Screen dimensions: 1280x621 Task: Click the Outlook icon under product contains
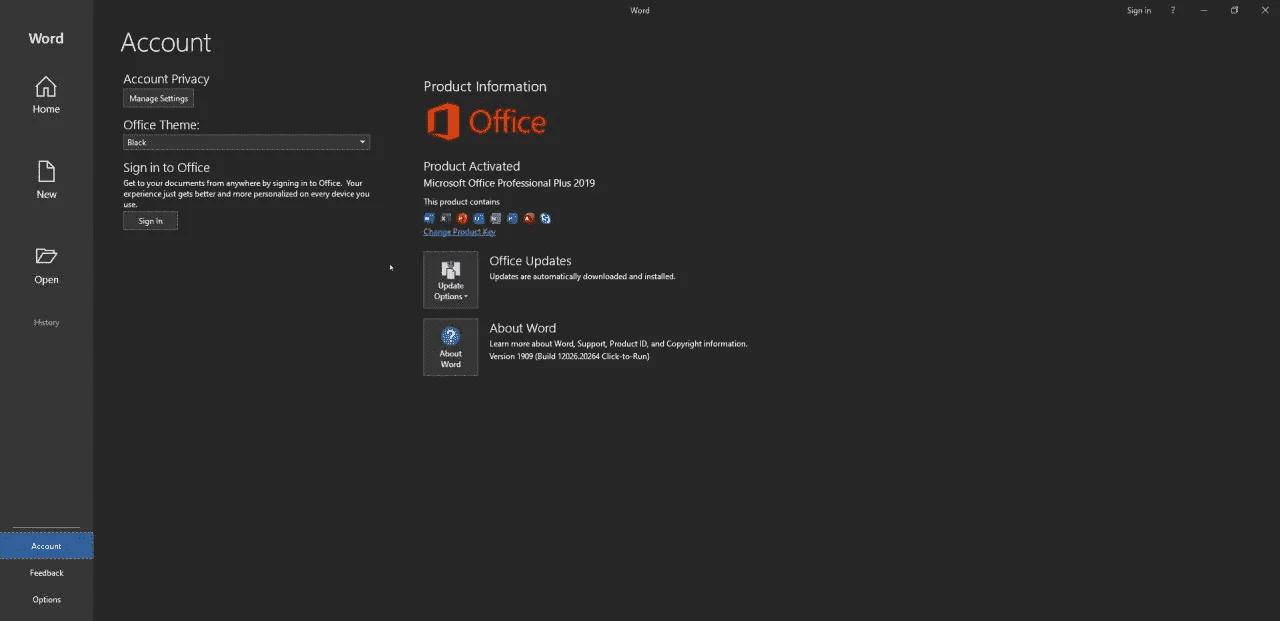point(479,218)
